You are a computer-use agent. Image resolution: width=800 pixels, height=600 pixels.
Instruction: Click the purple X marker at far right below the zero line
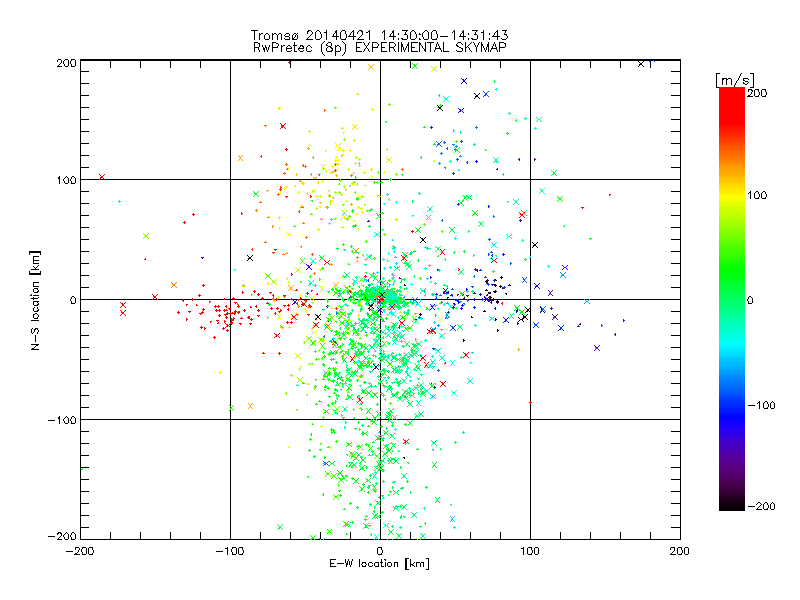[596, 348]
